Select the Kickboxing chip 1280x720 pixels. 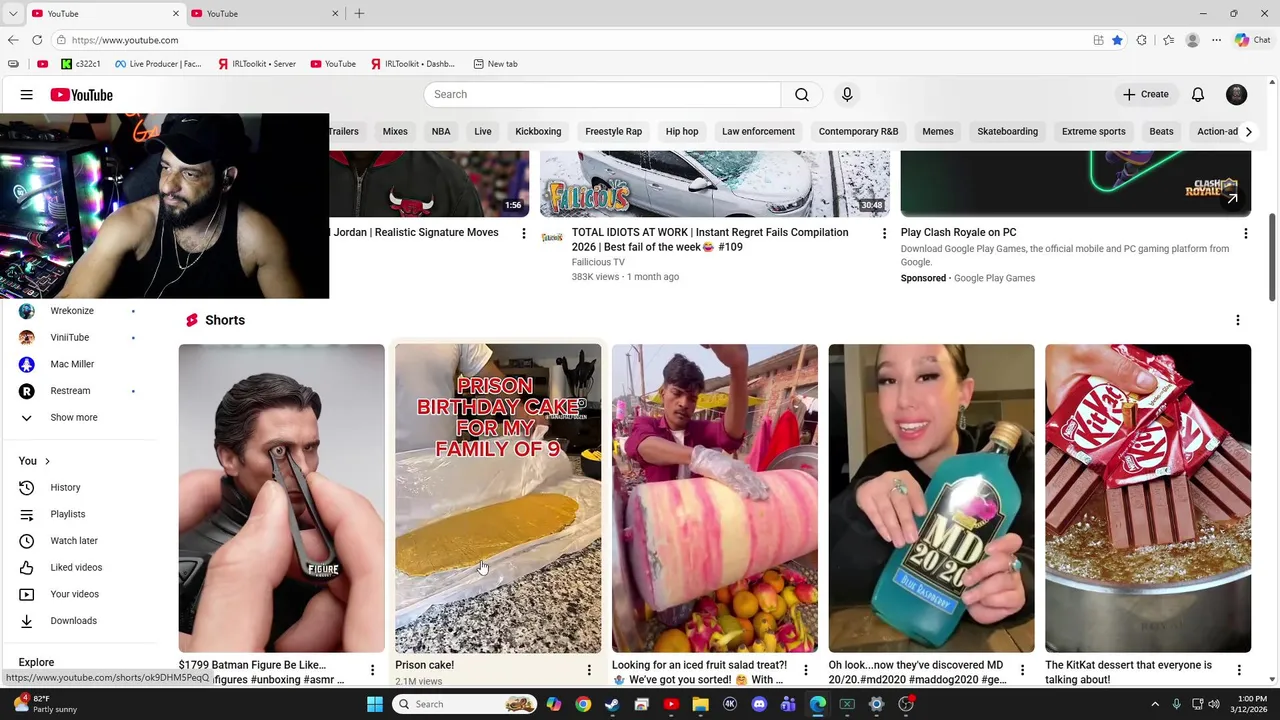pyautogui.click(x=538, y=131)
